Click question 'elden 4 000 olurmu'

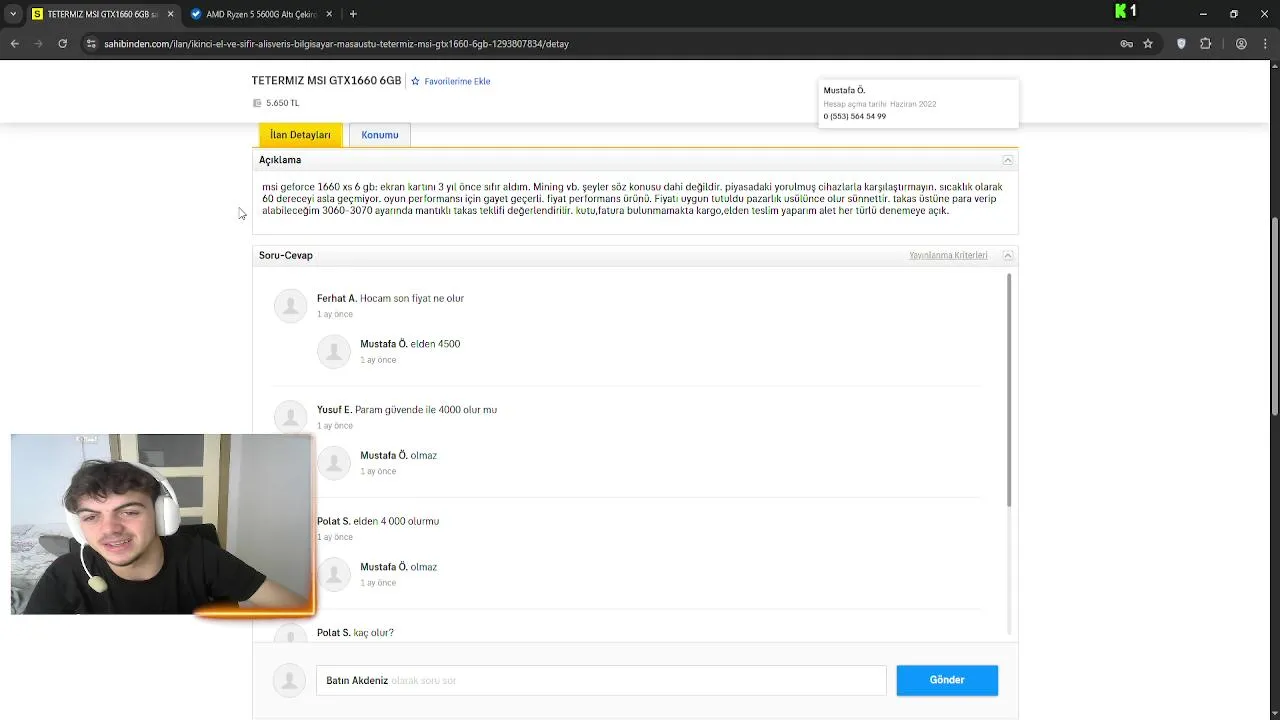coord(396,521)
